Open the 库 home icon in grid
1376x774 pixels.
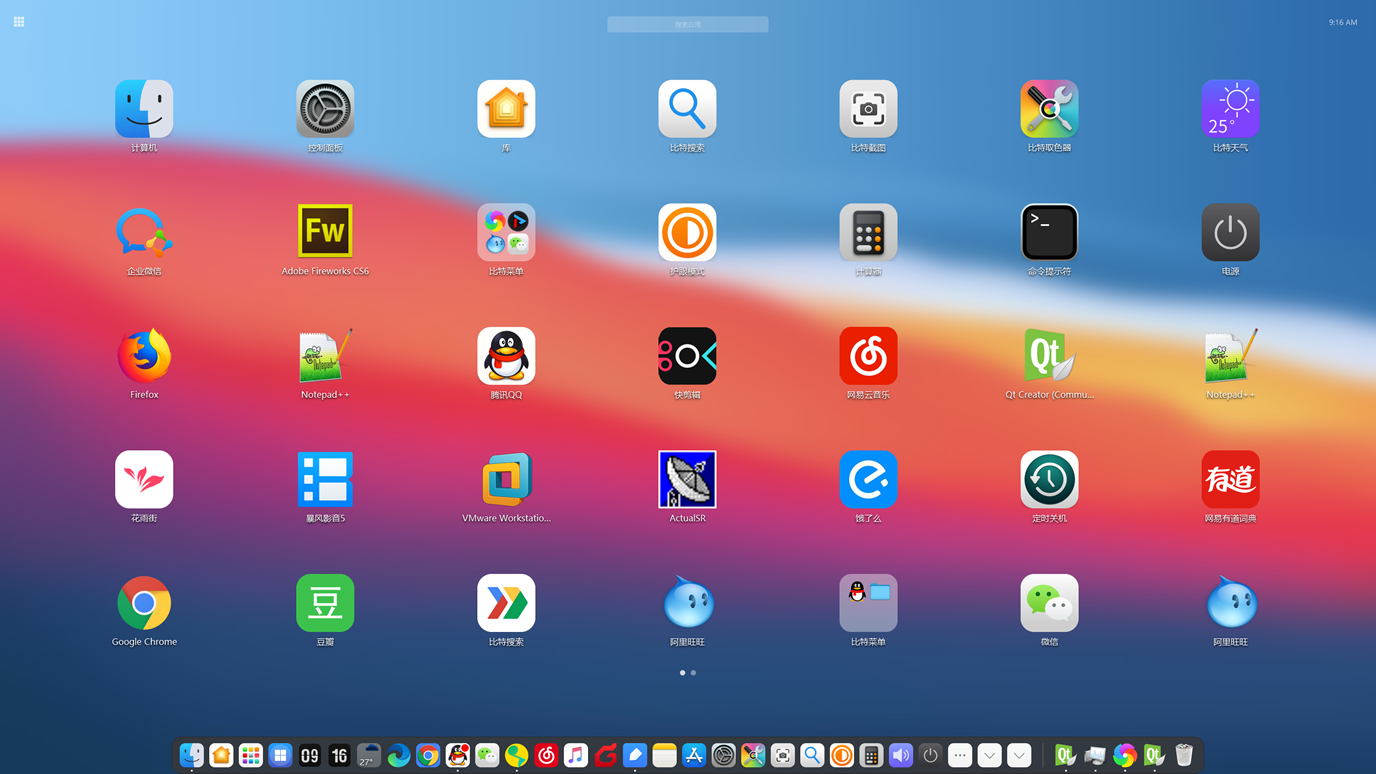point(506,109)
